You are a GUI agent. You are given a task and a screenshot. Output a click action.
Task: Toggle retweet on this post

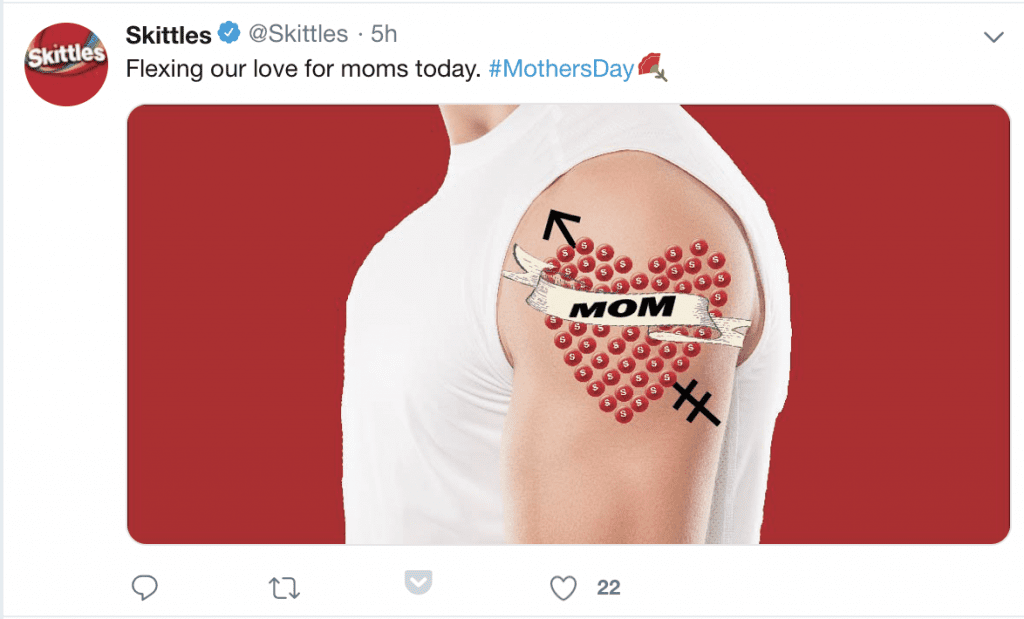point(285,588)
